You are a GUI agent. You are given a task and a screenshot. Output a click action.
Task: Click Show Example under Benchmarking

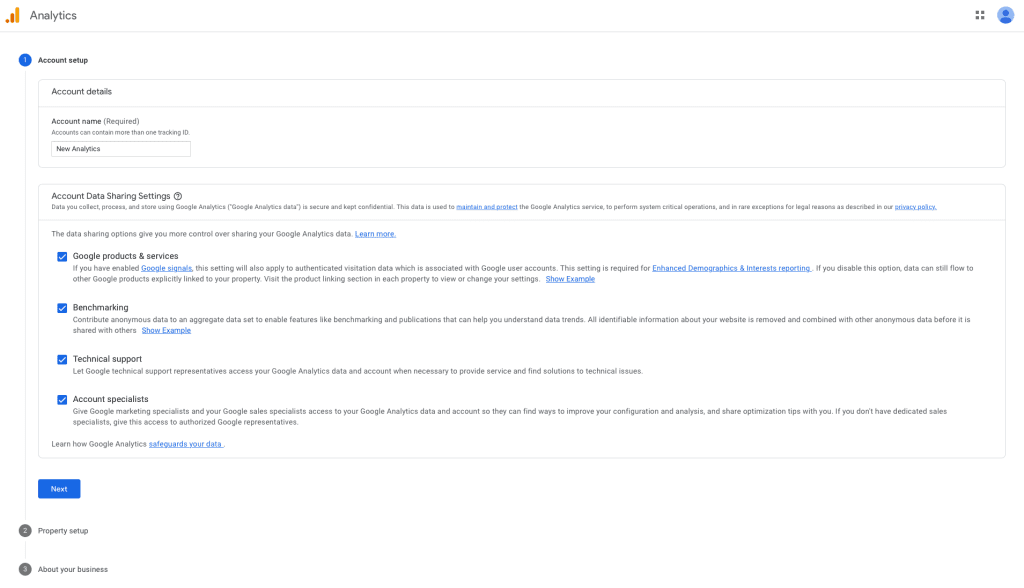click(166, 330)
